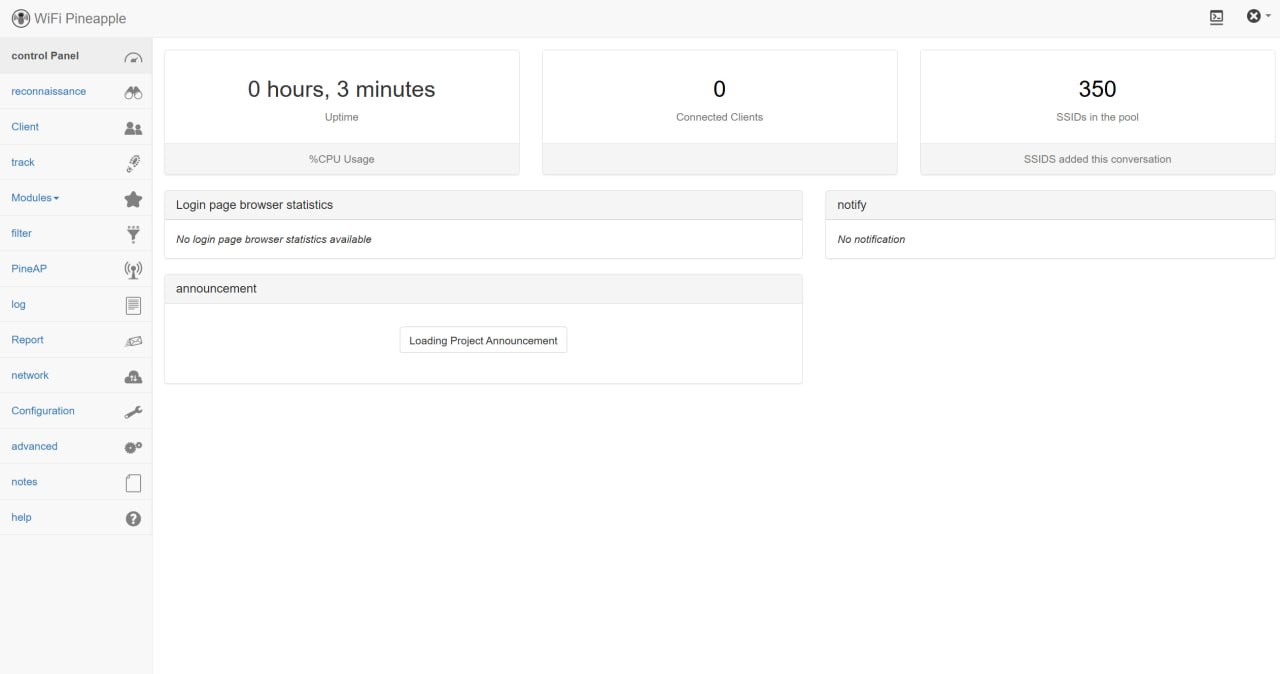Click the 'SSIDs in the pool' label

[x=1097, y=117]
